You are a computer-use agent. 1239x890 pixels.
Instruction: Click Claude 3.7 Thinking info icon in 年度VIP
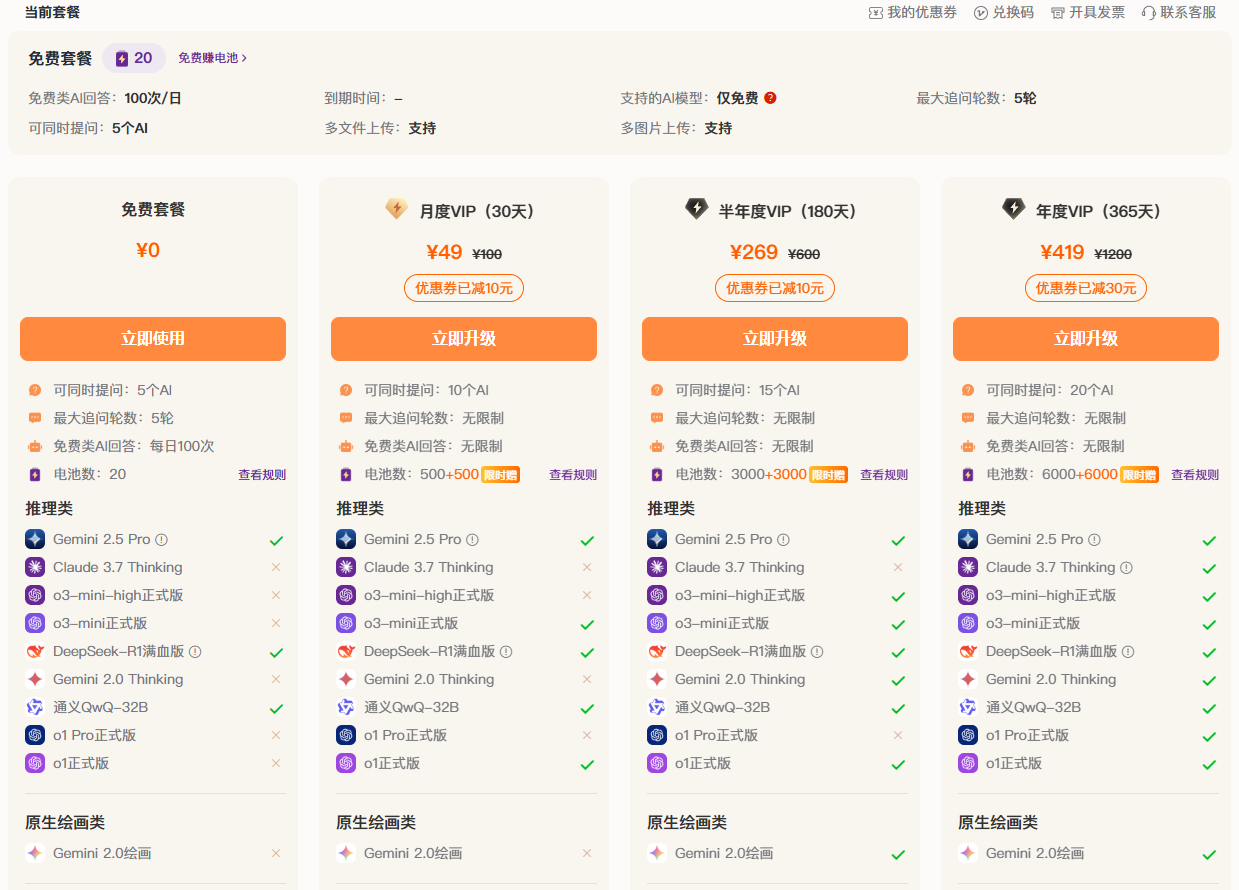(x=1126, y=568)
